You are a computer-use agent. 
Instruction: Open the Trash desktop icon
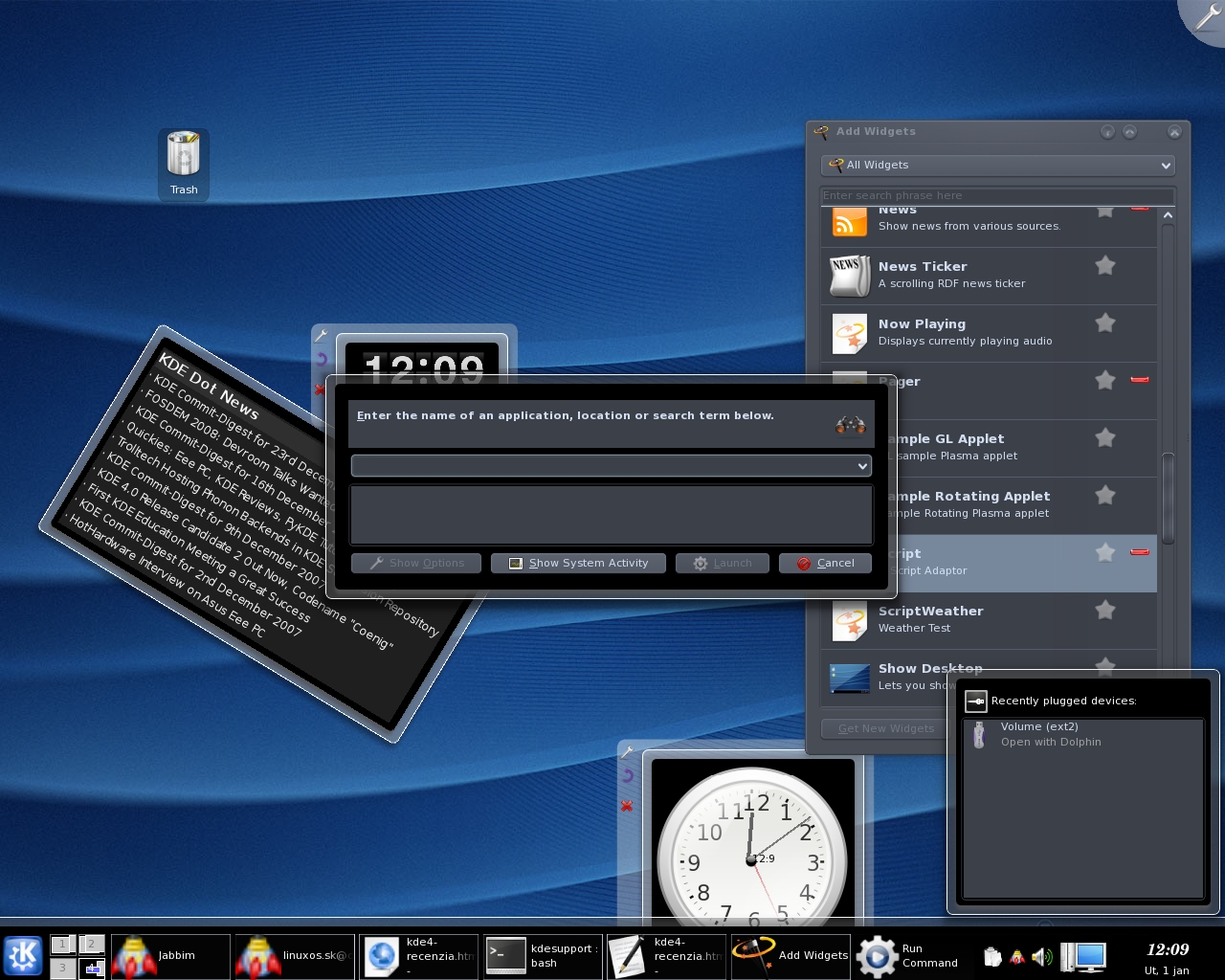point(184,164)
